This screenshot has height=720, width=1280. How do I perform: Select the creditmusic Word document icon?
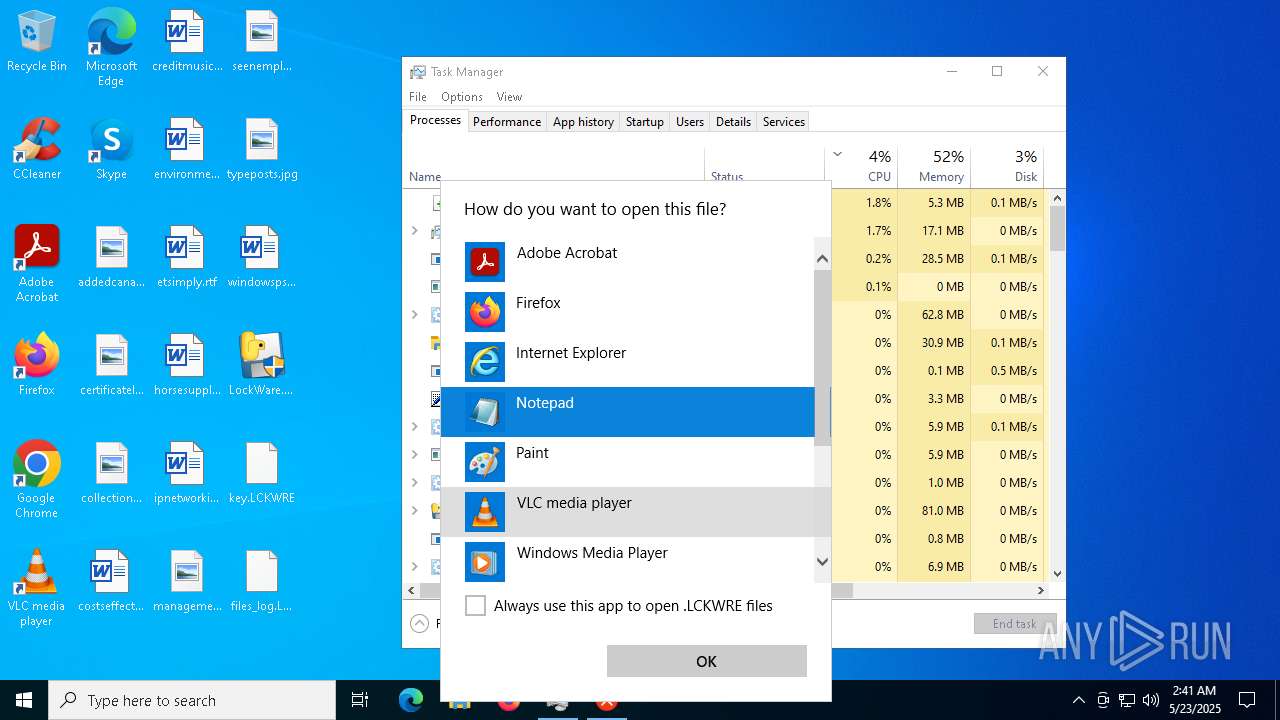[186, 41]
